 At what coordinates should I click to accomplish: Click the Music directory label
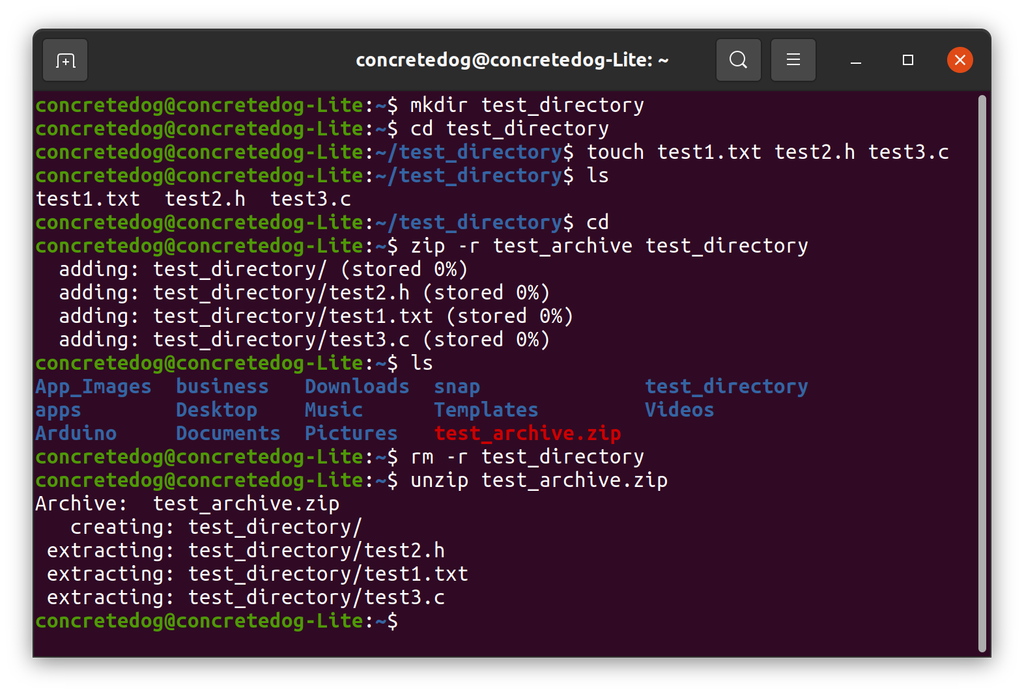[x=333, y=410]
